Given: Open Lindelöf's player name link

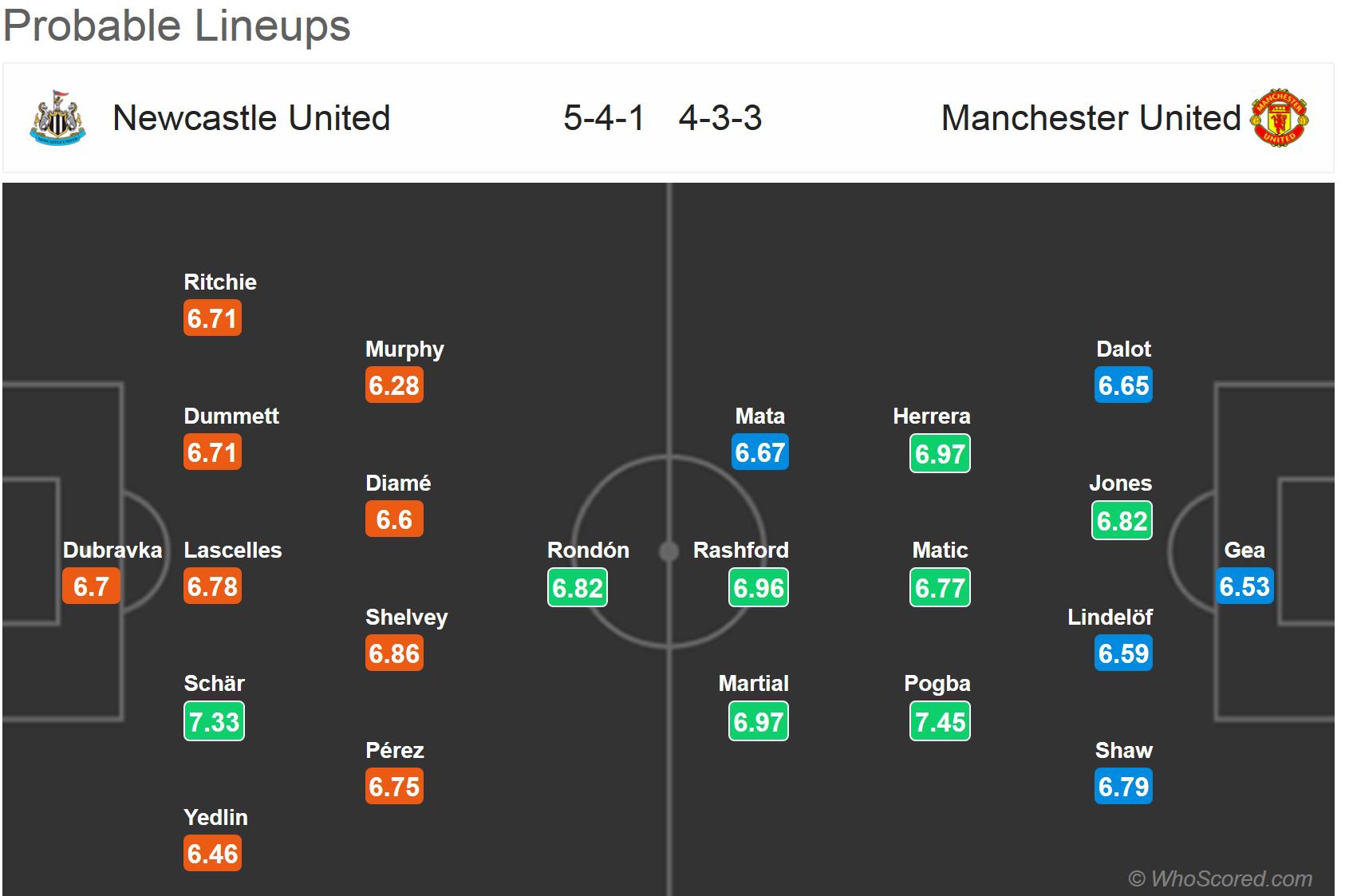Looking at the screenshot, I should (x=1110, y=617).
